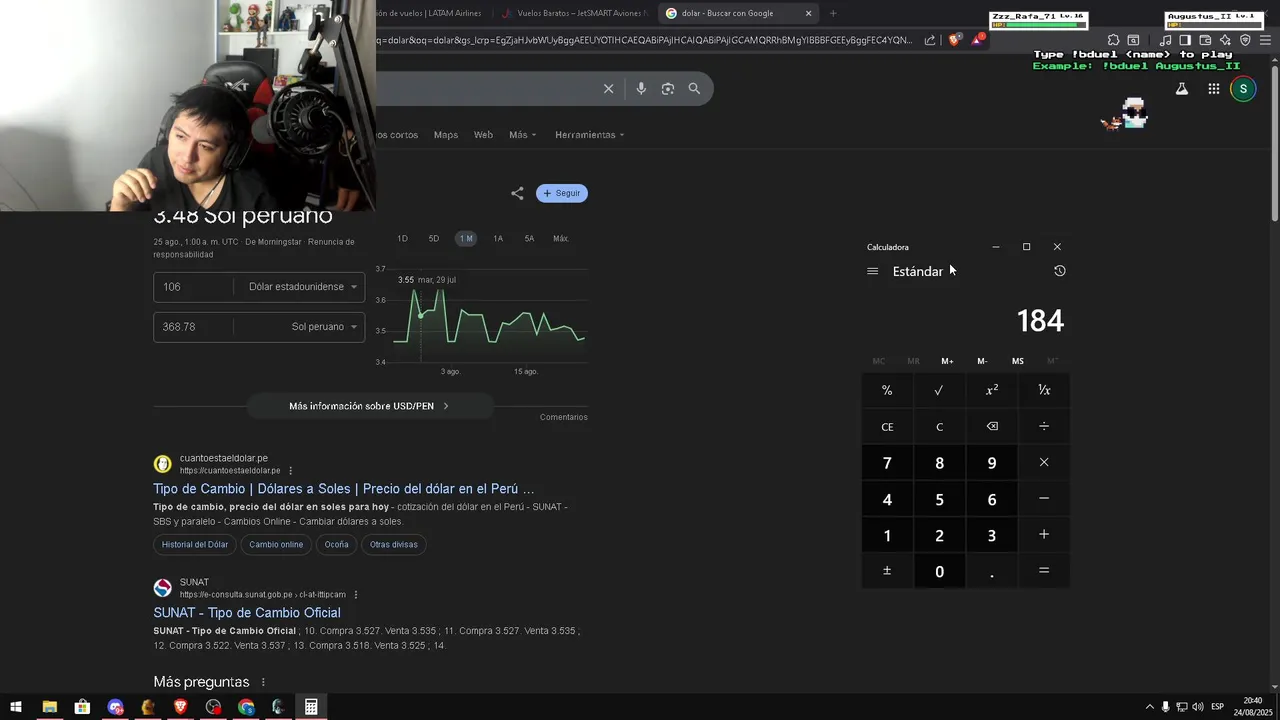Click the divide operator key
This screenshot has height=720, width=1280.
(x=1044, y=426)
